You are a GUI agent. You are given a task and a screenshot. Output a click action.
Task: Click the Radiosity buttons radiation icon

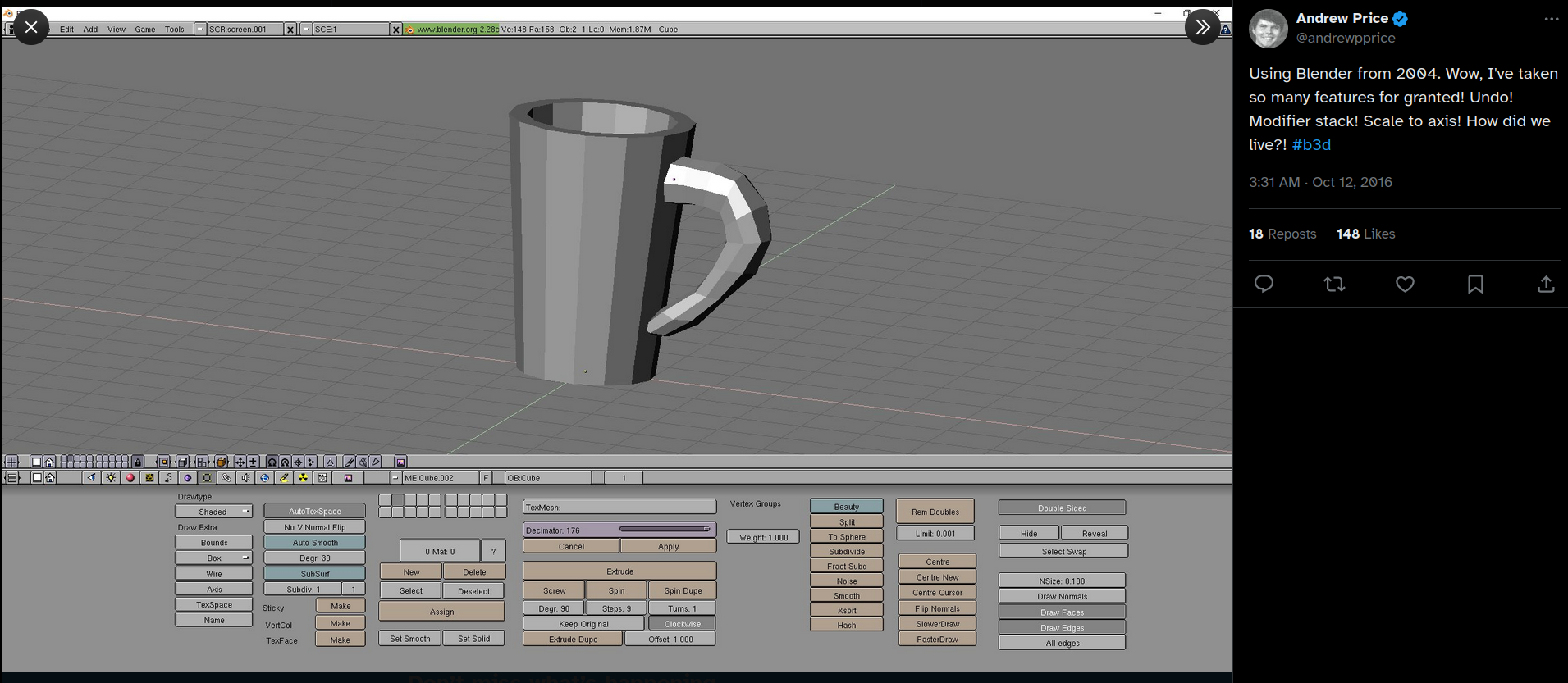[303, 478]
